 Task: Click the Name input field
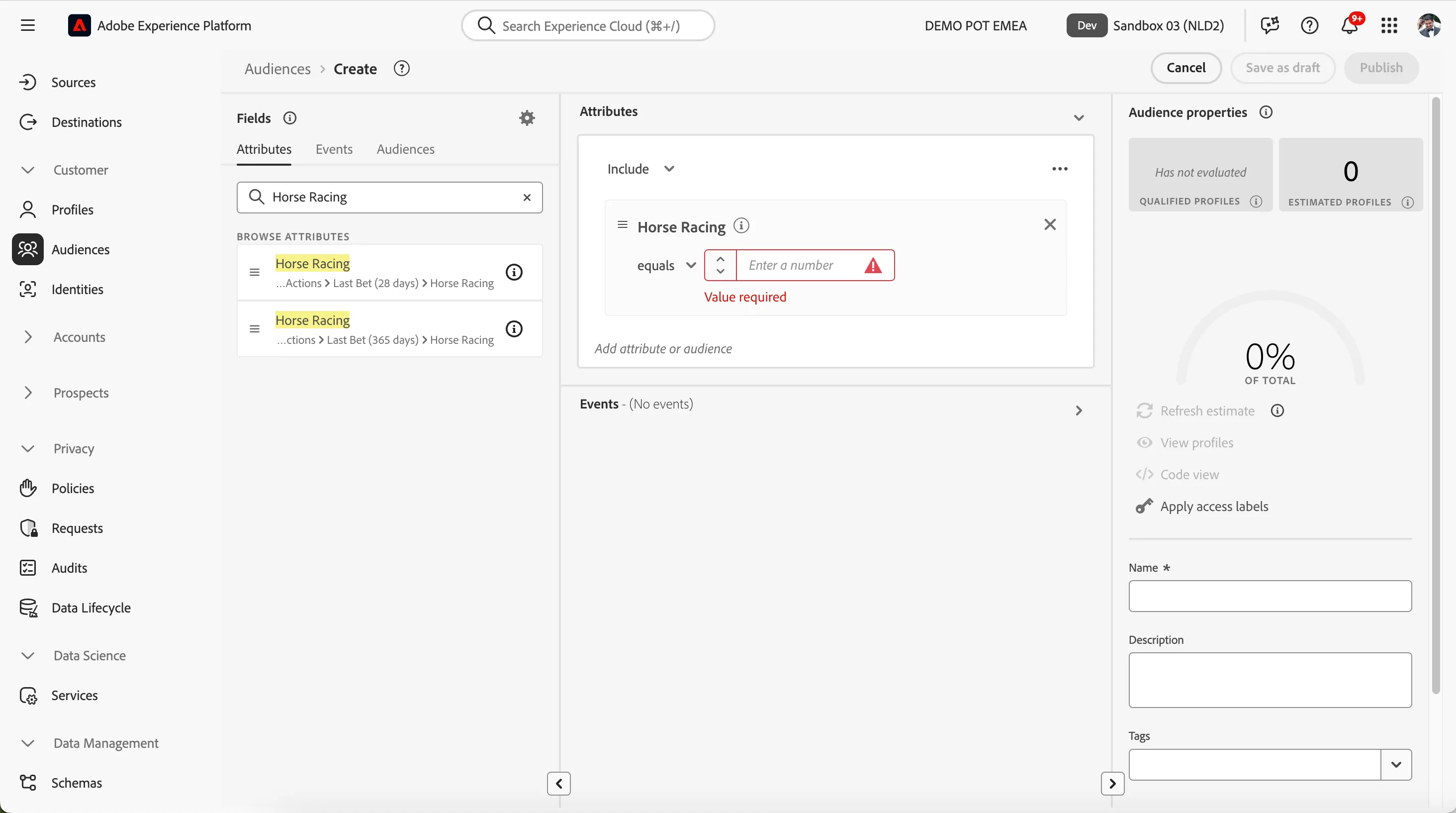pyautogui.click(x=1270, y=596)
